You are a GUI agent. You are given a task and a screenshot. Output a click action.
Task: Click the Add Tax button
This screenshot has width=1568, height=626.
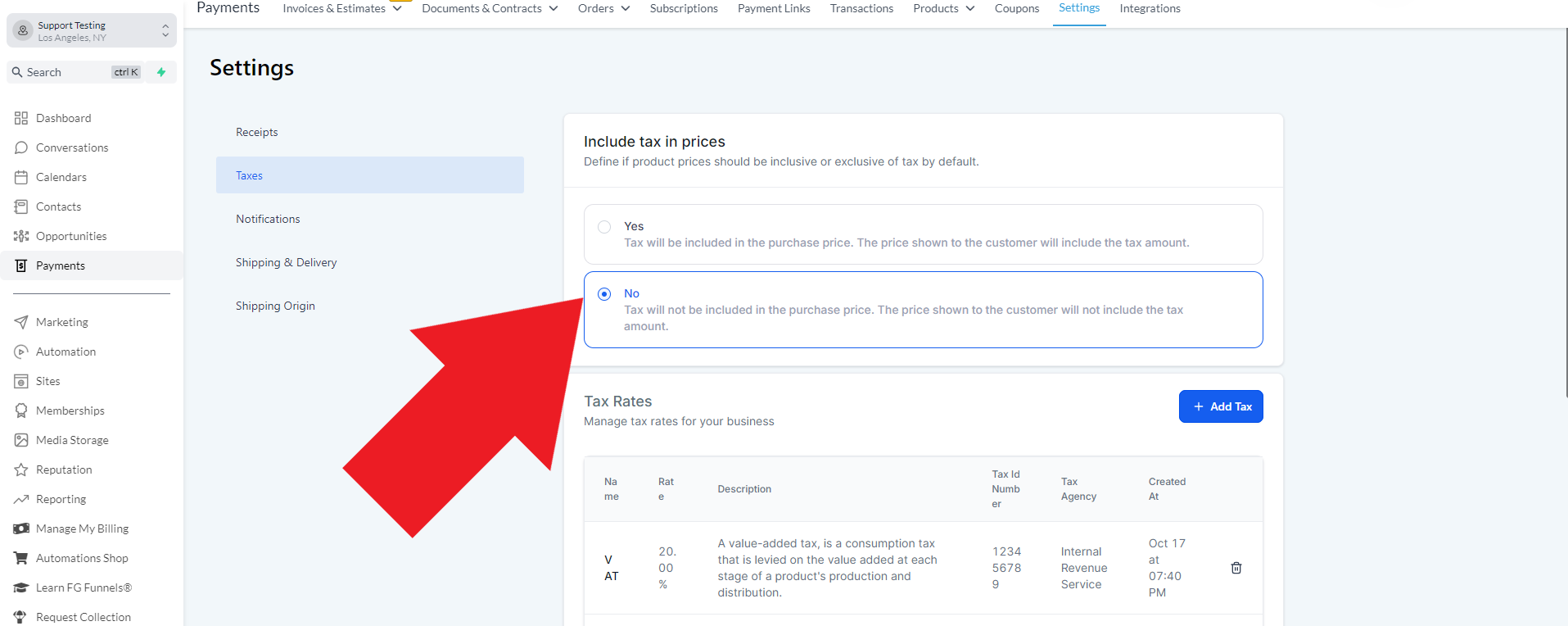pos(1221,406)
